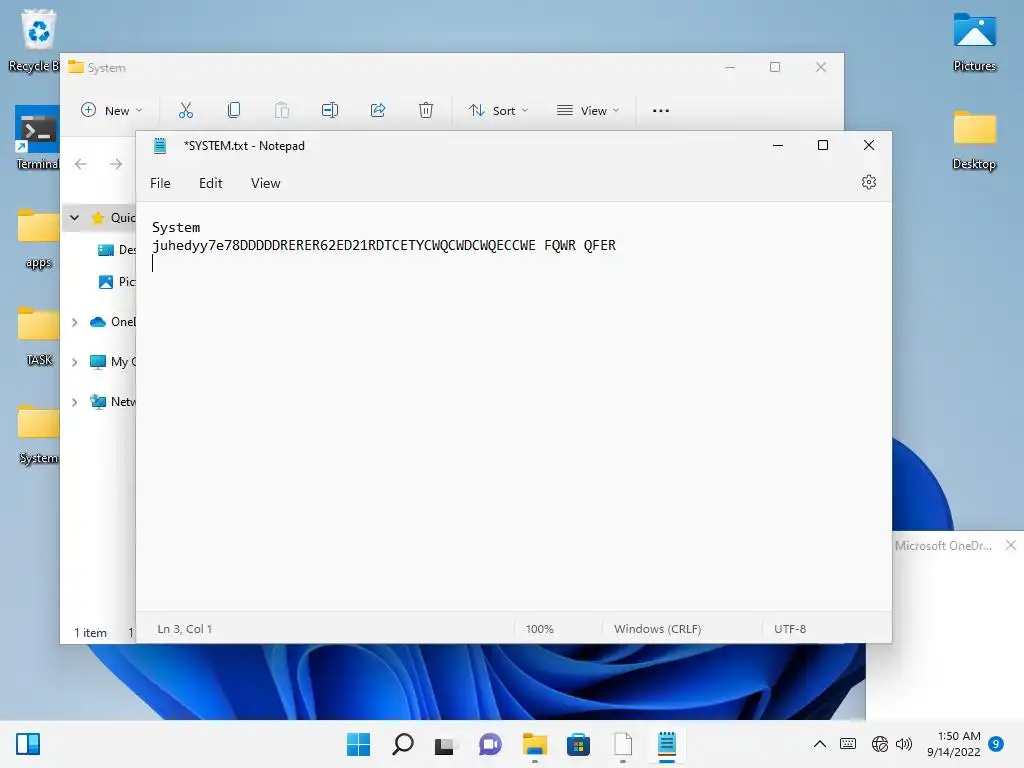Viewport: 1024px width, 768px height.
Task: Open taskbar Search
Action: click(x=402, y=744)
